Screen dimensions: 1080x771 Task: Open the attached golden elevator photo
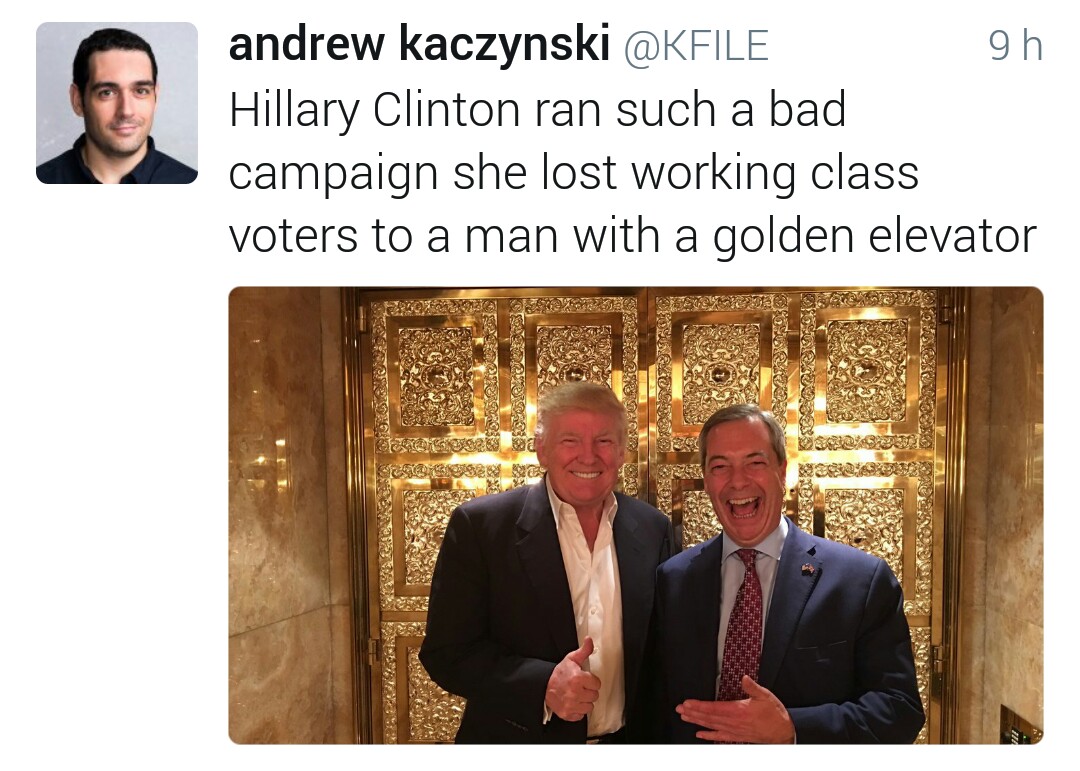tap(635, 515)
